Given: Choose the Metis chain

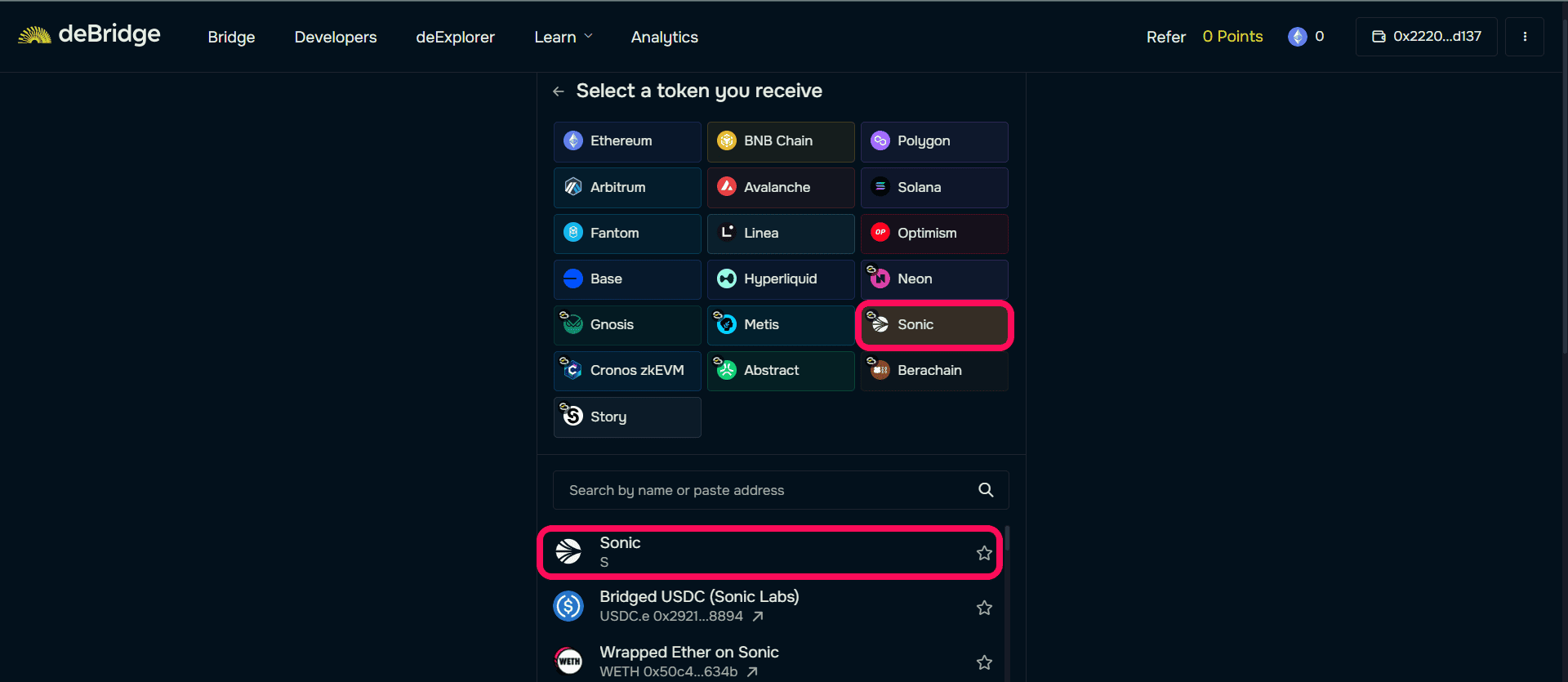Looking at the screenshot, I should pos(781,324).
